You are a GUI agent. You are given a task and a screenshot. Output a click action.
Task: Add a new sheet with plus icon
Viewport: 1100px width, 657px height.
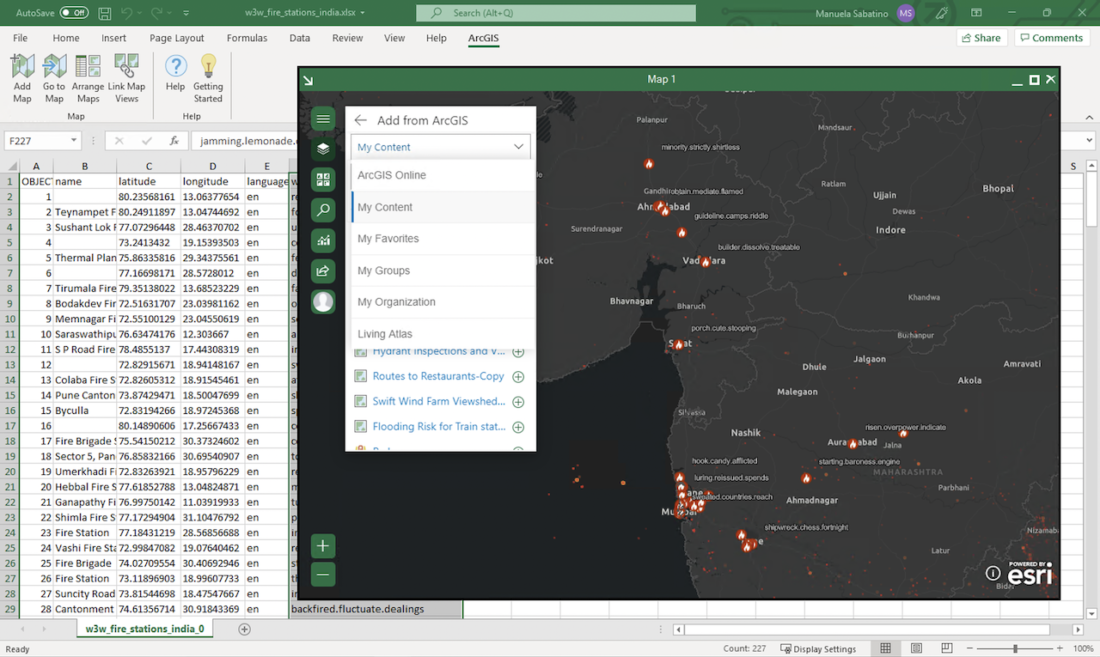244,629
